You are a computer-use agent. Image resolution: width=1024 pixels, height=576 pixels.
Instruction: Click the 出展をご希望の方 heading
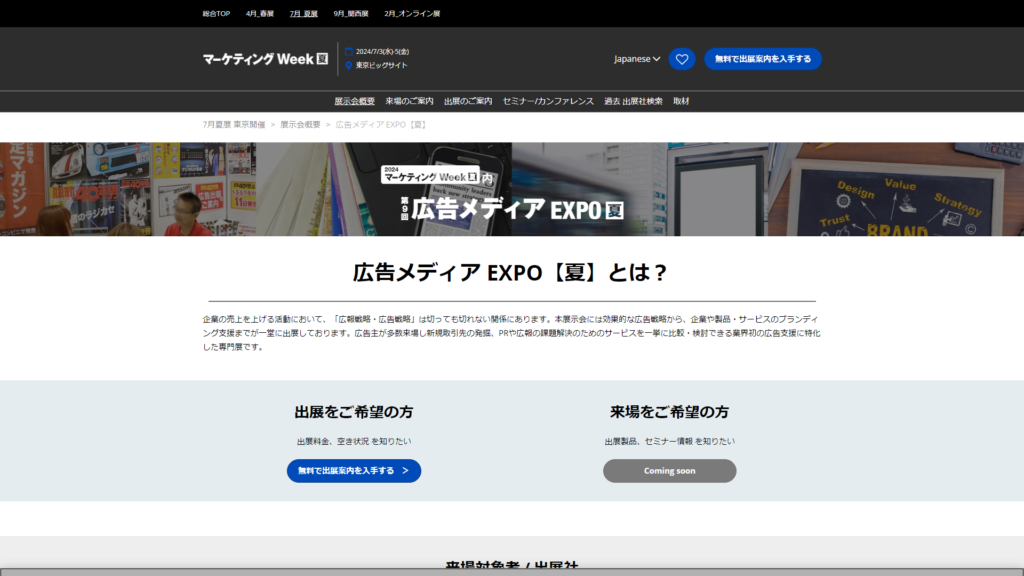(x=354, y=412)
